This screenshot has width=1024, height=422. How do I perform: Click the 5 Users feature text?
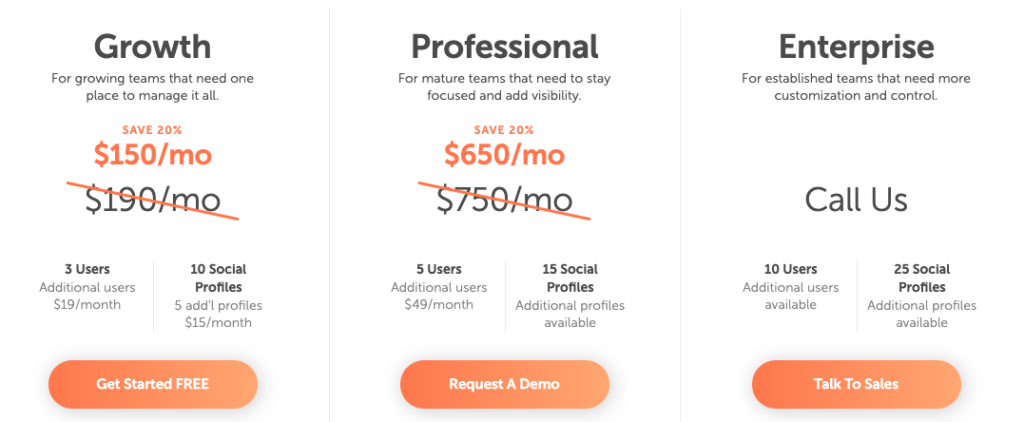(x=439, y=269)
